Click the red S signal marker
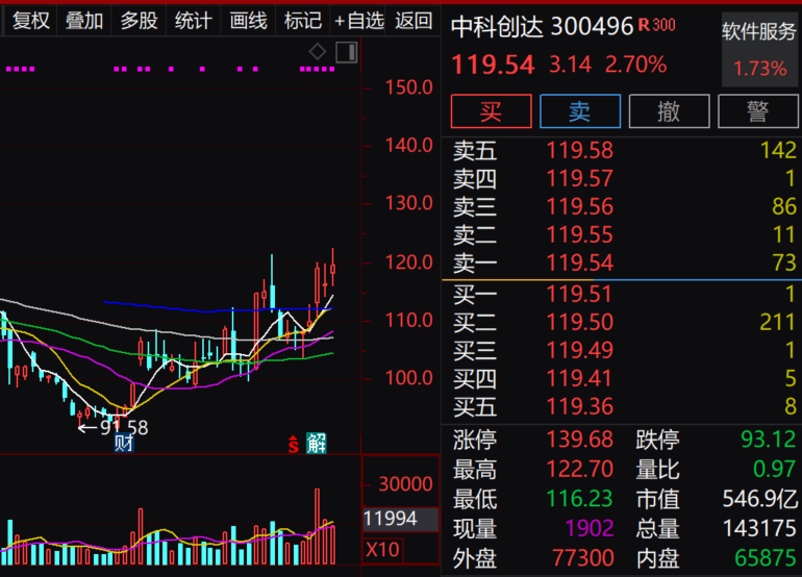The width and height of the screenshot is (802, 577). coord(293,444)
